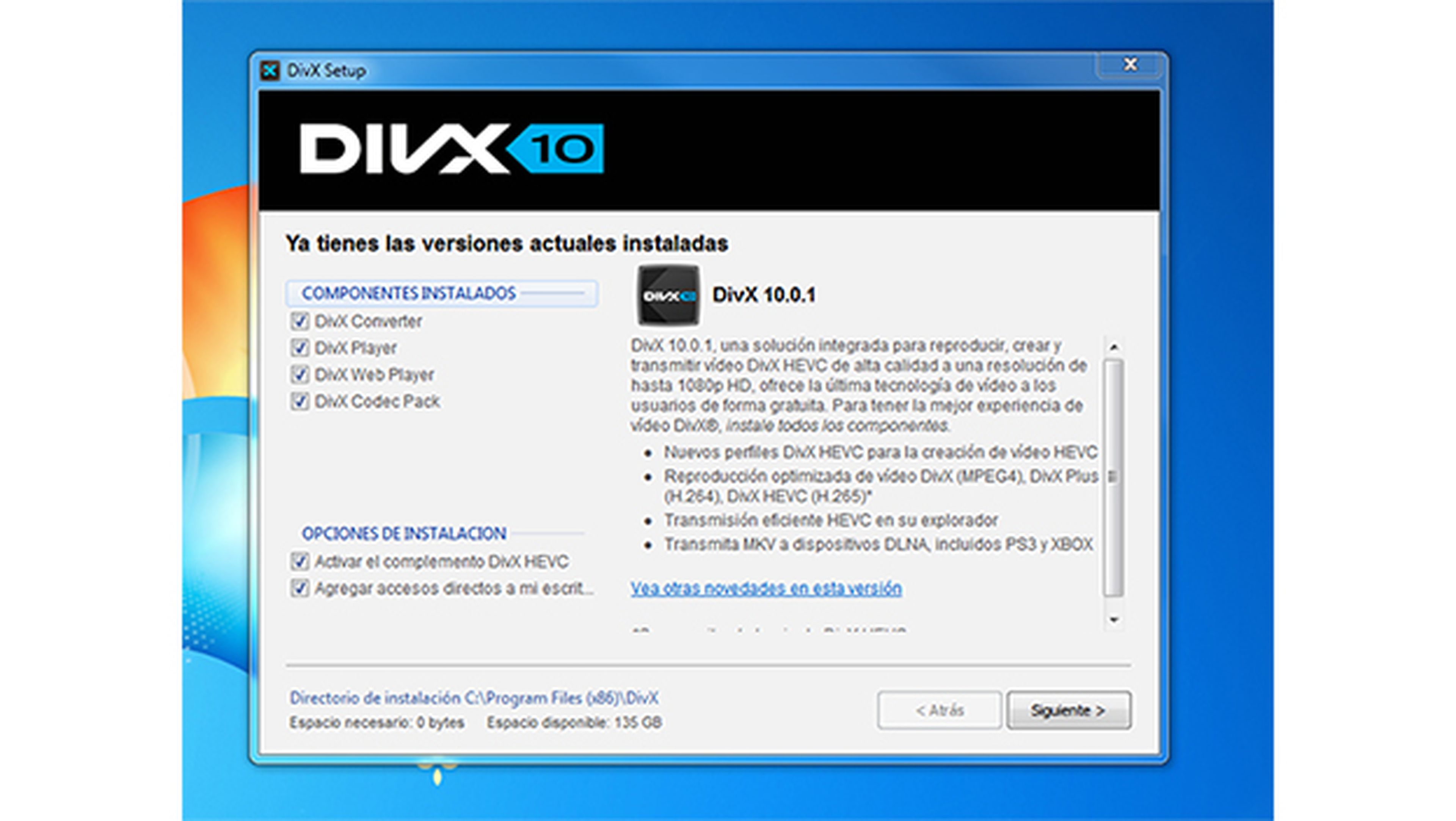The height and width of the screenshot is (821, 1456).
Task: Toggle the DivX Codec Pack checkbox
Action: 300,401
